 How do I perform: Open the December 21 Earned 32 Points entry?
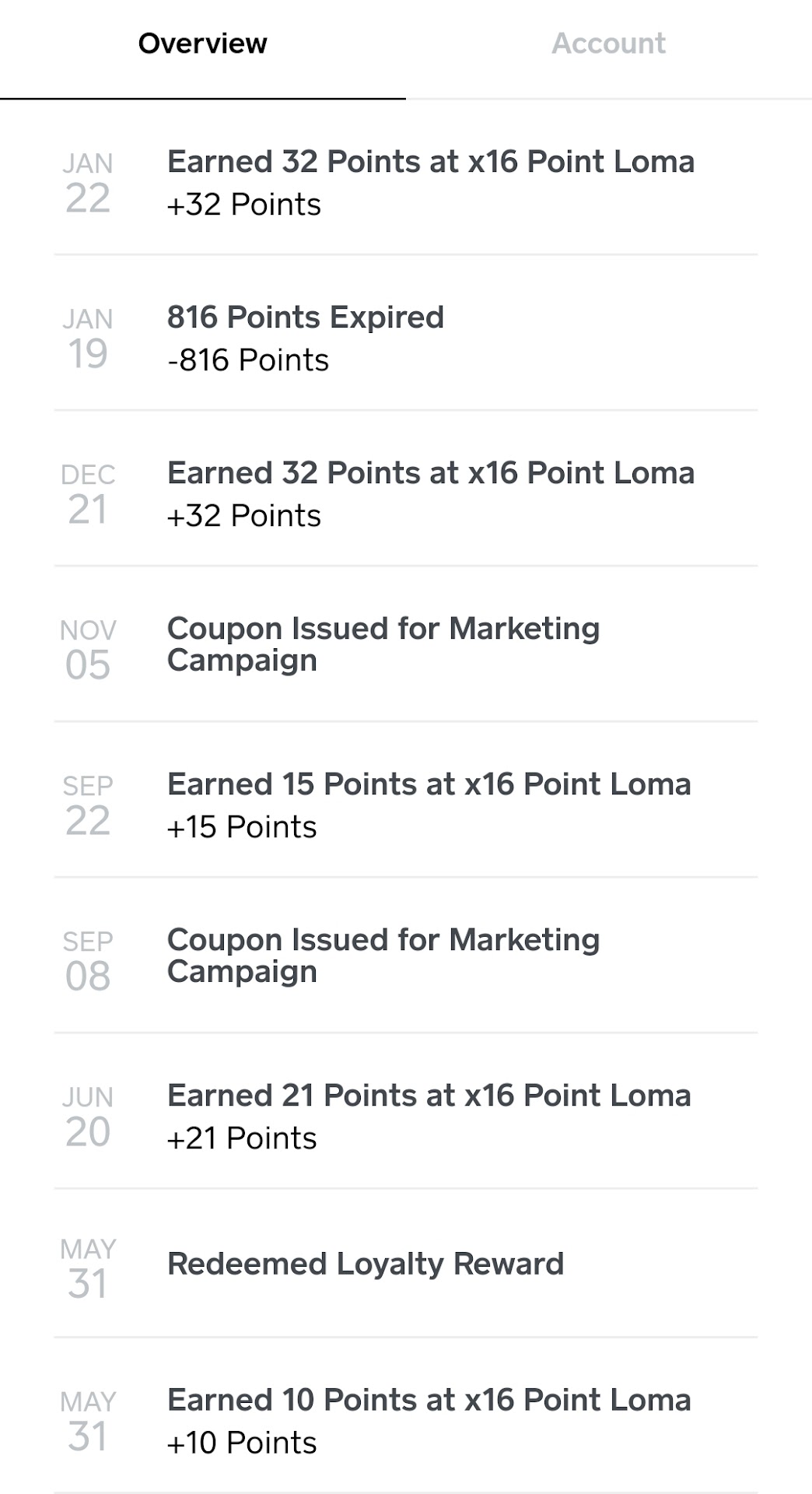tap(430, 474)
